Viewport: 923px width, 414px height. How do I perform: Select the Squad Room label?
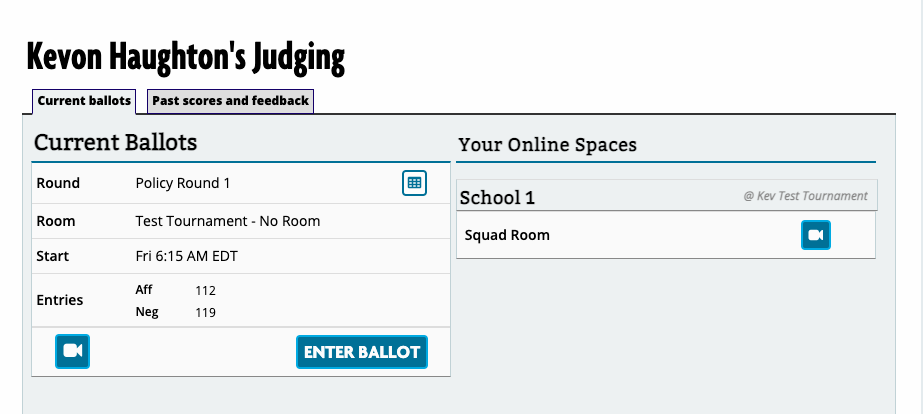coord(507,236)
